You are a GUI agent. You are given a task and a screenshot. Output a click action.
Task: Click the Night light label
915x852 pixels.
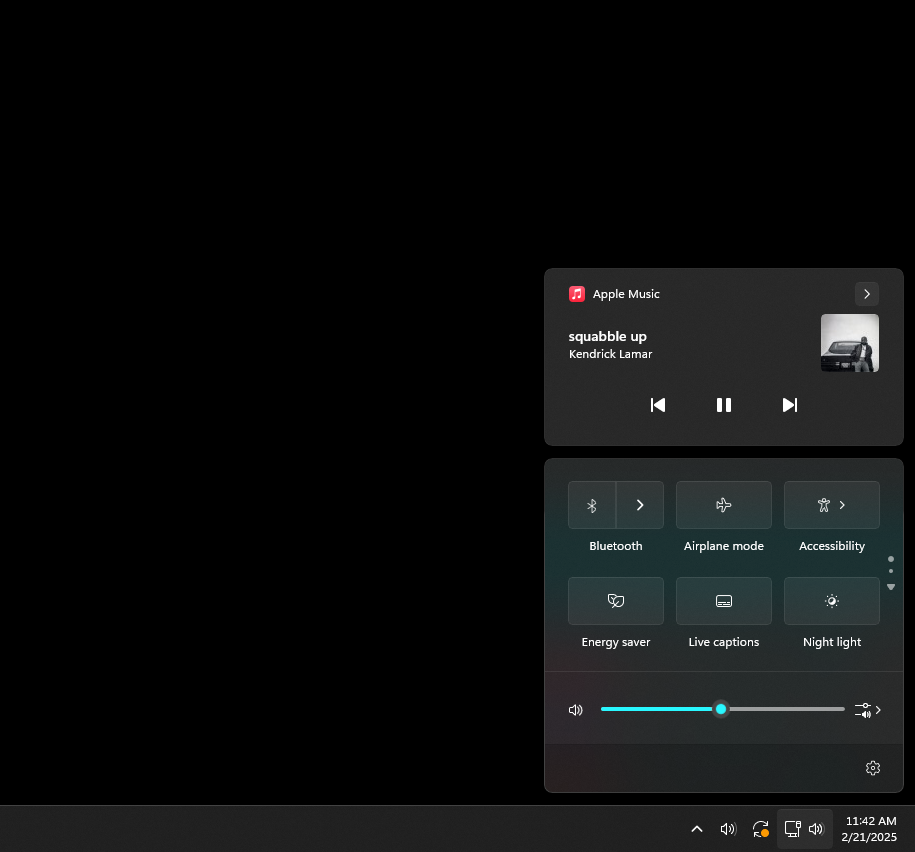point(832,642)
